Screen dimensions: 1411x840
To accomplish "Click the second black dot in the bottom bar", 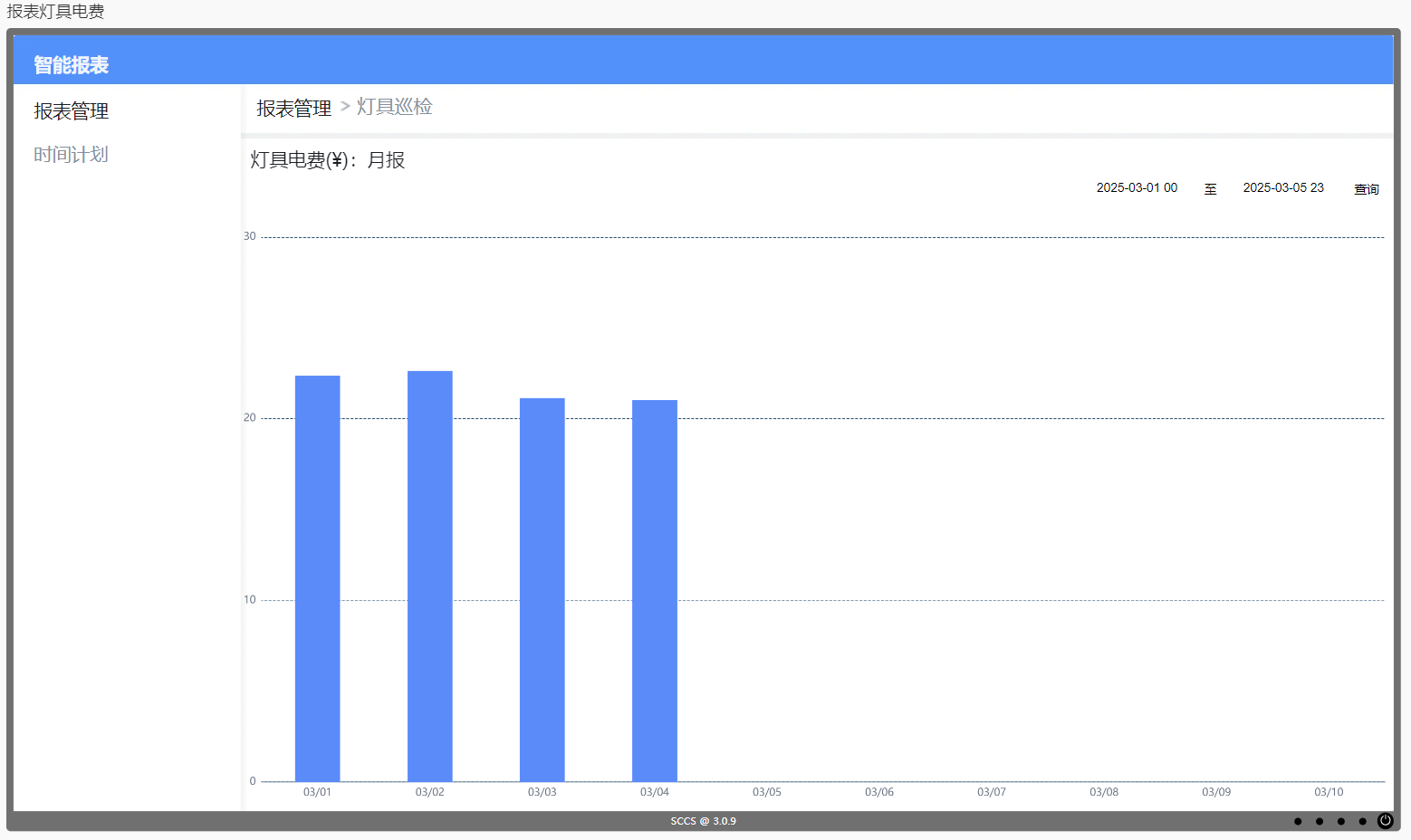I will 1320,822.
